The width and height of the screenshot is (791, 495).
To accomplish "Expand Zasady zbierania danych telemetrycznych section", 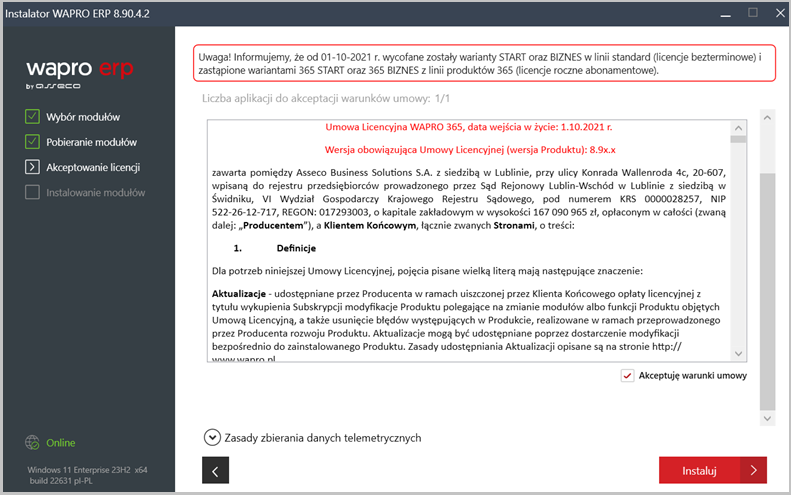I will click(212, 437).
